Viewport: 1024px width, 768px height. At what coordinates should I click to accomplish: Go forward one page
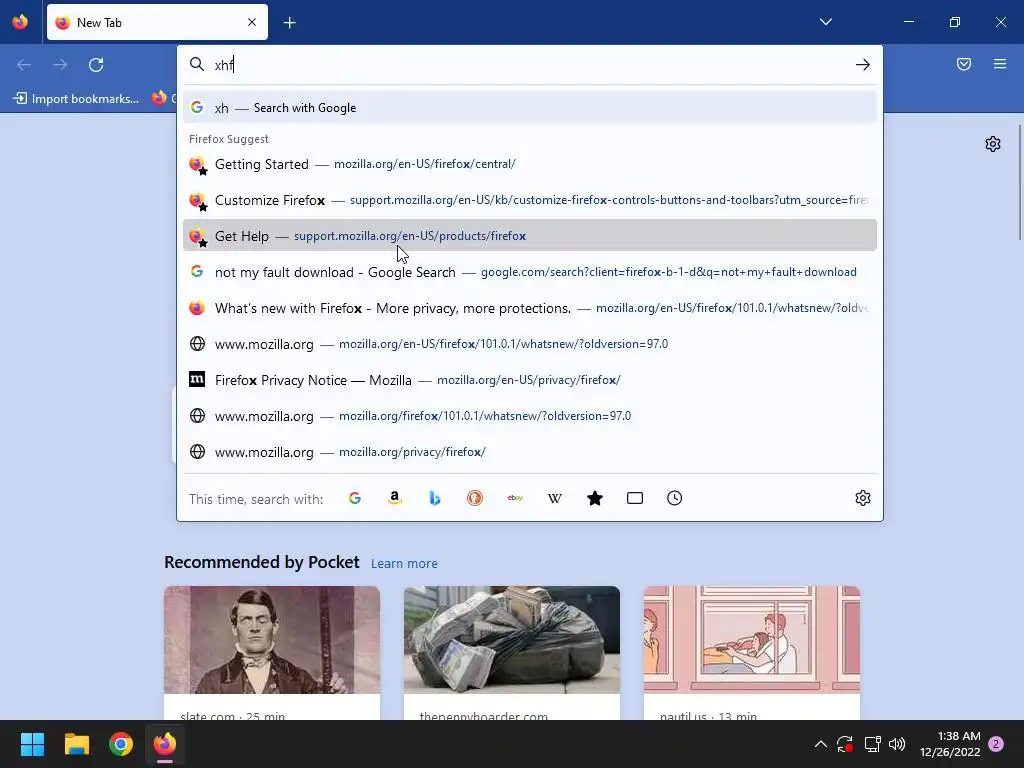(x=60, y=65)
